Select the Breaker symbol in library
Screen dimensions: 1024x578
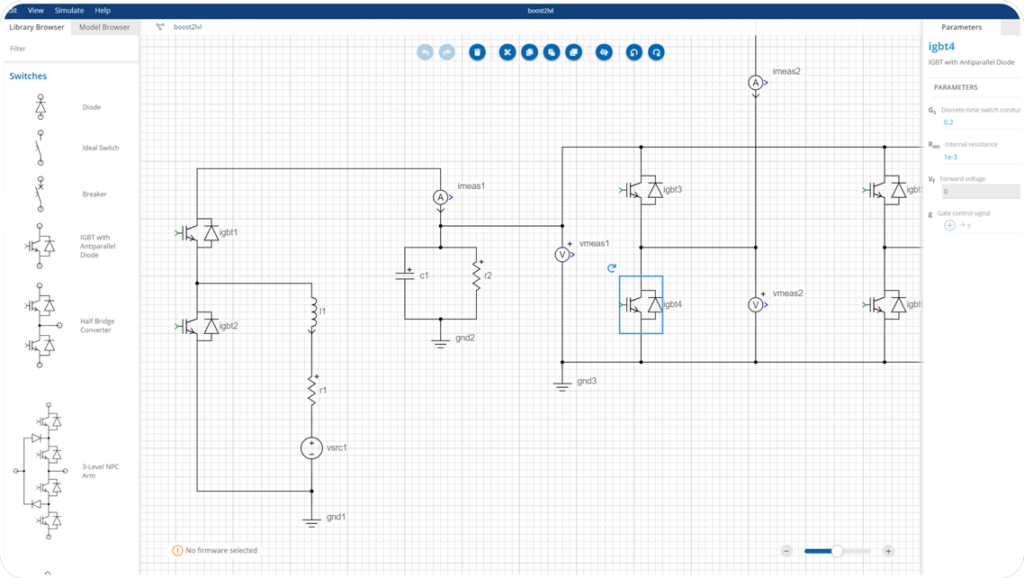(x=40, y=194)
